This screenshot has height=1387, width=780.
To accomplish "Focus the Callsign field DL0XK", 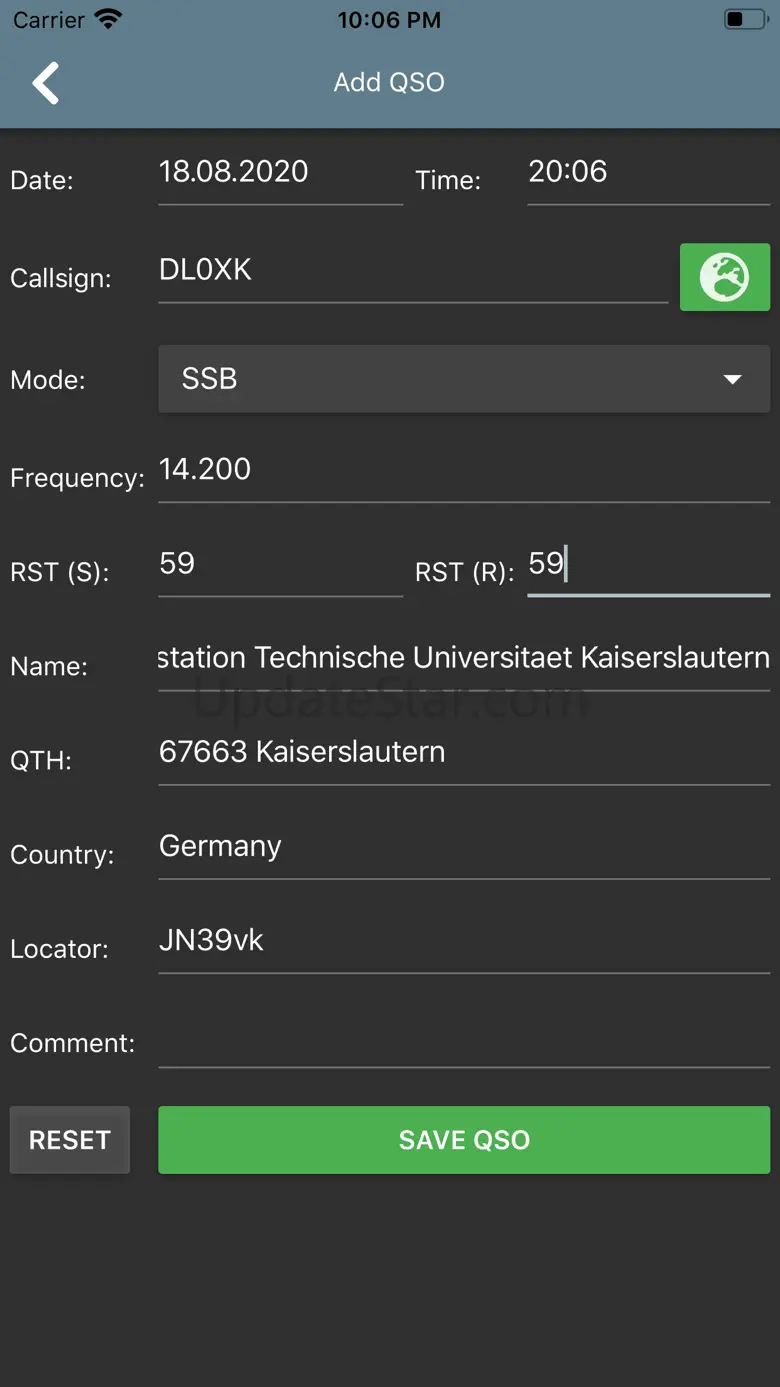I will [x=412, y=271].
